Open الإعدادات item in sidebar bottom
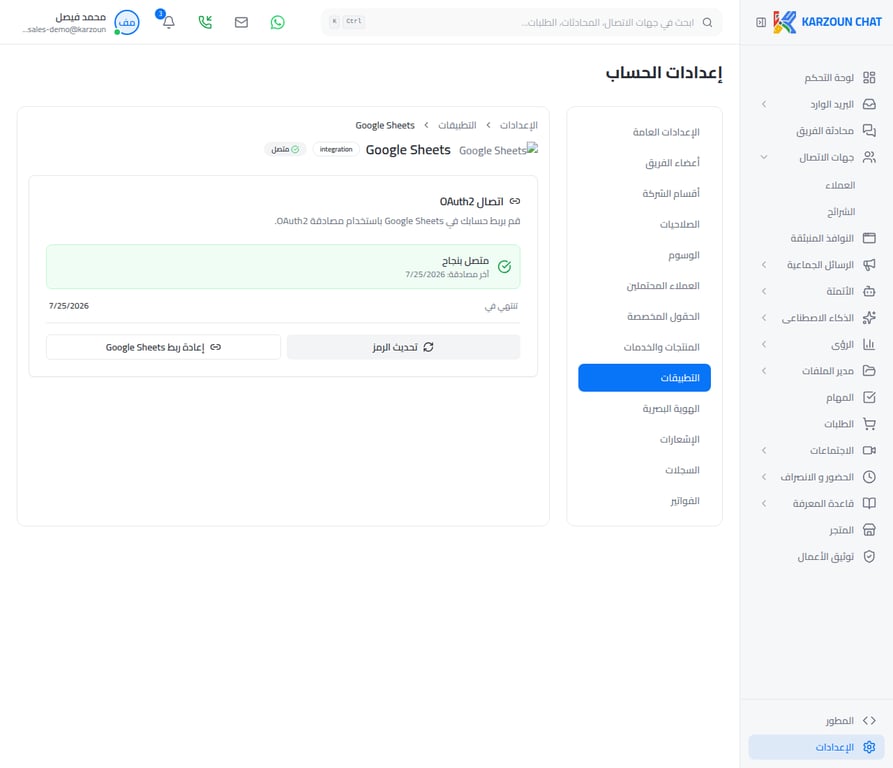Image resolution: width=893 pixels, height=768 pixels. [x=816, y=747]
